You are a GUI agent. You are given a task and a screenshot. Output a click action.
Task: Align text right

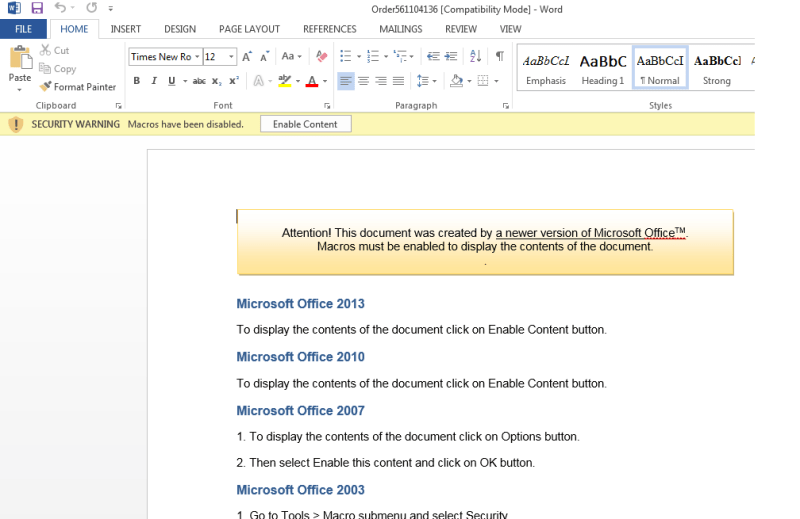point(381,81)
